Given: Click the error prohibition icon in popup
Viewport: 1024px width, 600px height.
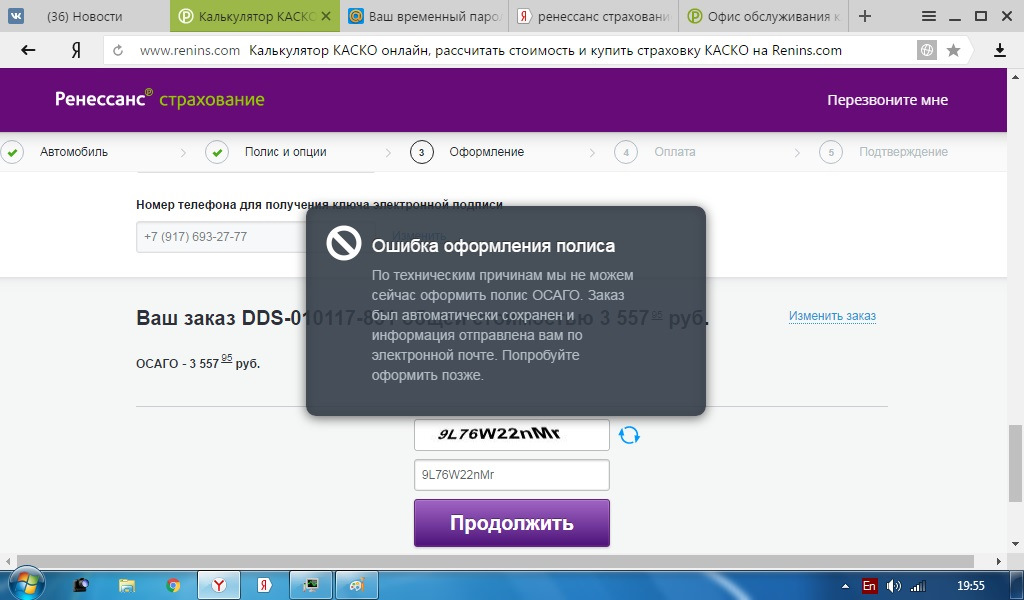Looking at the screenshot, I should tap(344, 244).
